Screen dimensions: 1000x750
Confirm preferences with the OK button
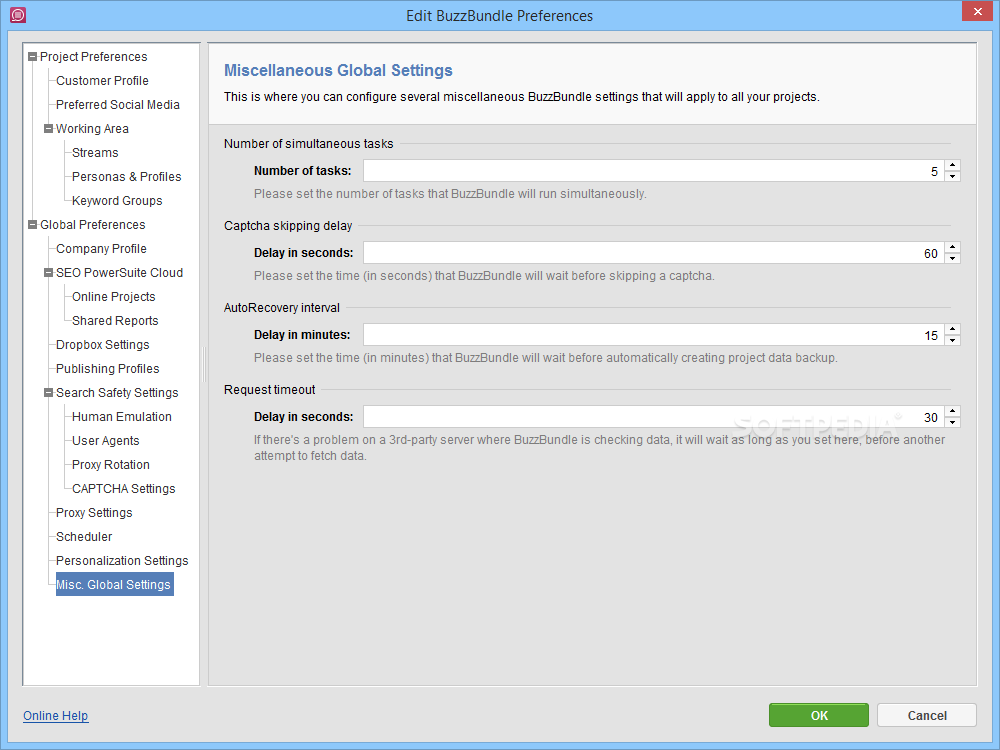coord(819,716)
